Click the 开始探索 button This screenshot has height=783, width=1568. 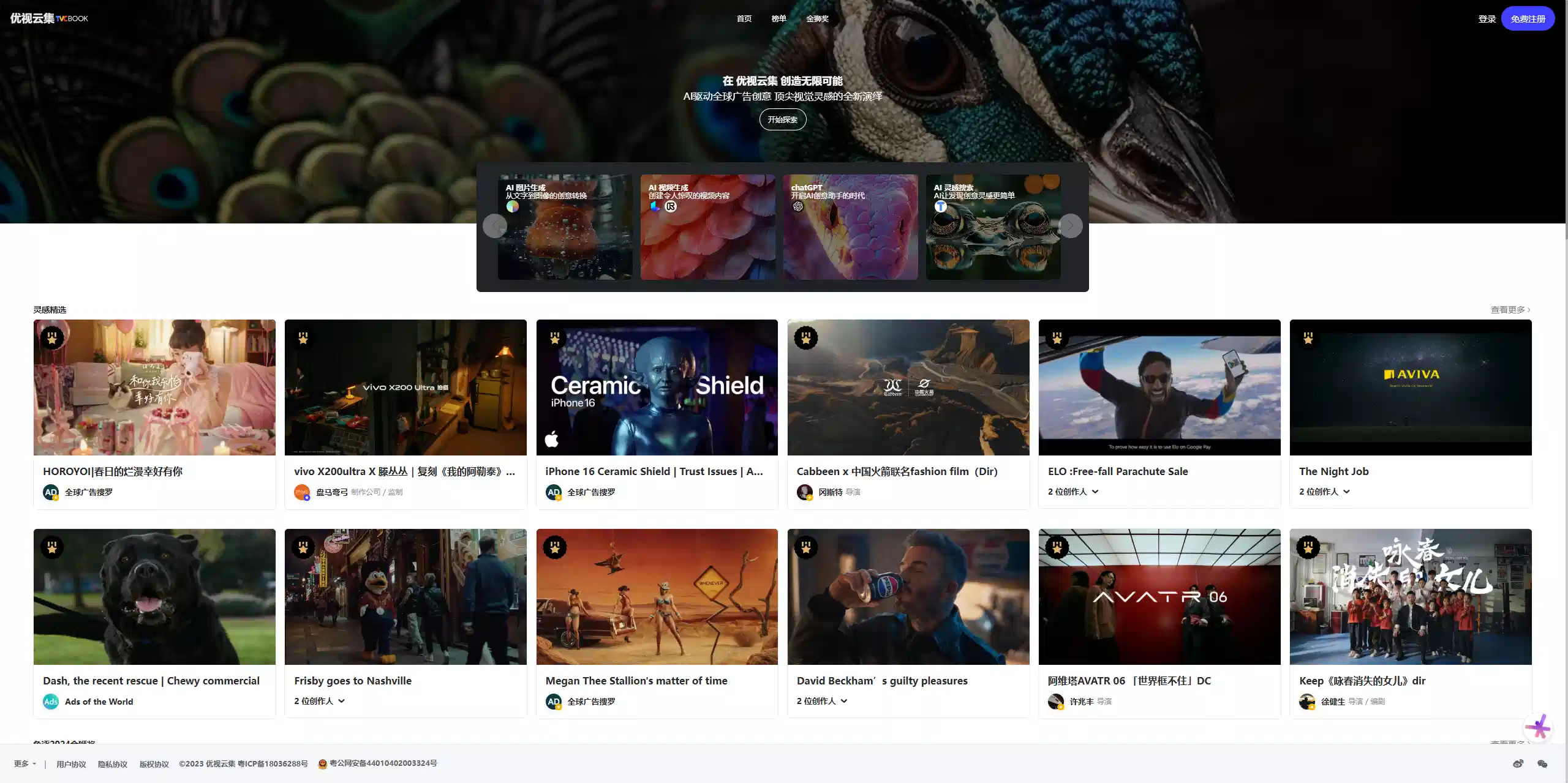tap(782, 119)
